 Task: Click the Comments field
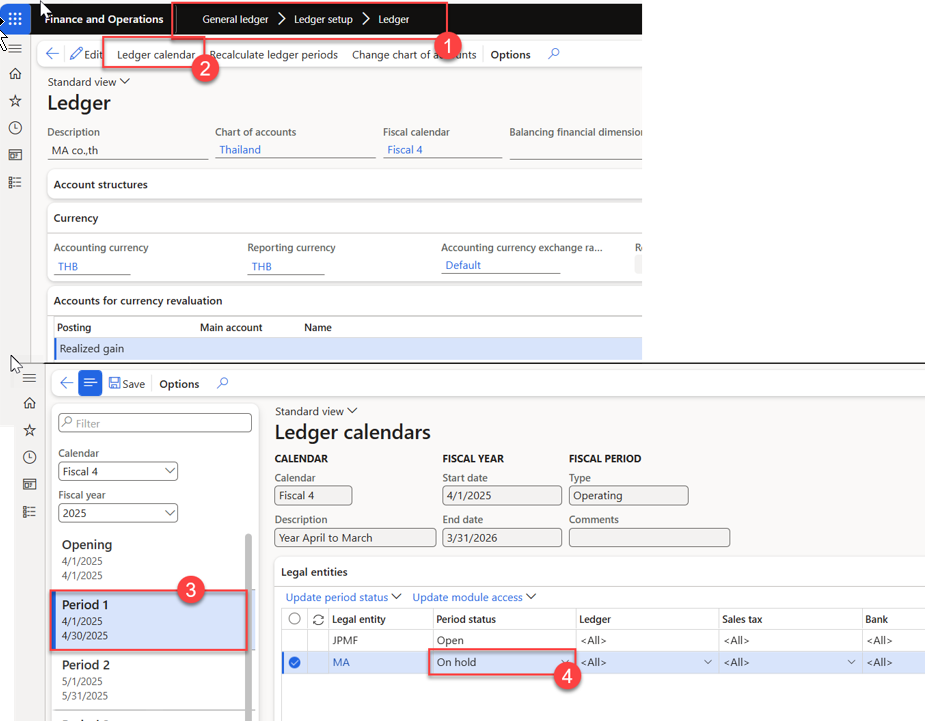pos(649,538)
